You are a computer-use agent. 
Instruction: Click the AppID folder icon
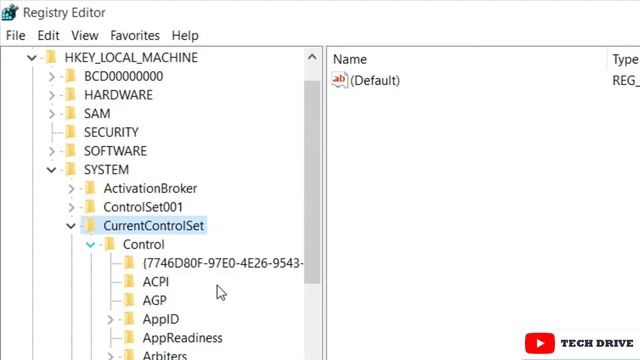(x=129, y=319)
